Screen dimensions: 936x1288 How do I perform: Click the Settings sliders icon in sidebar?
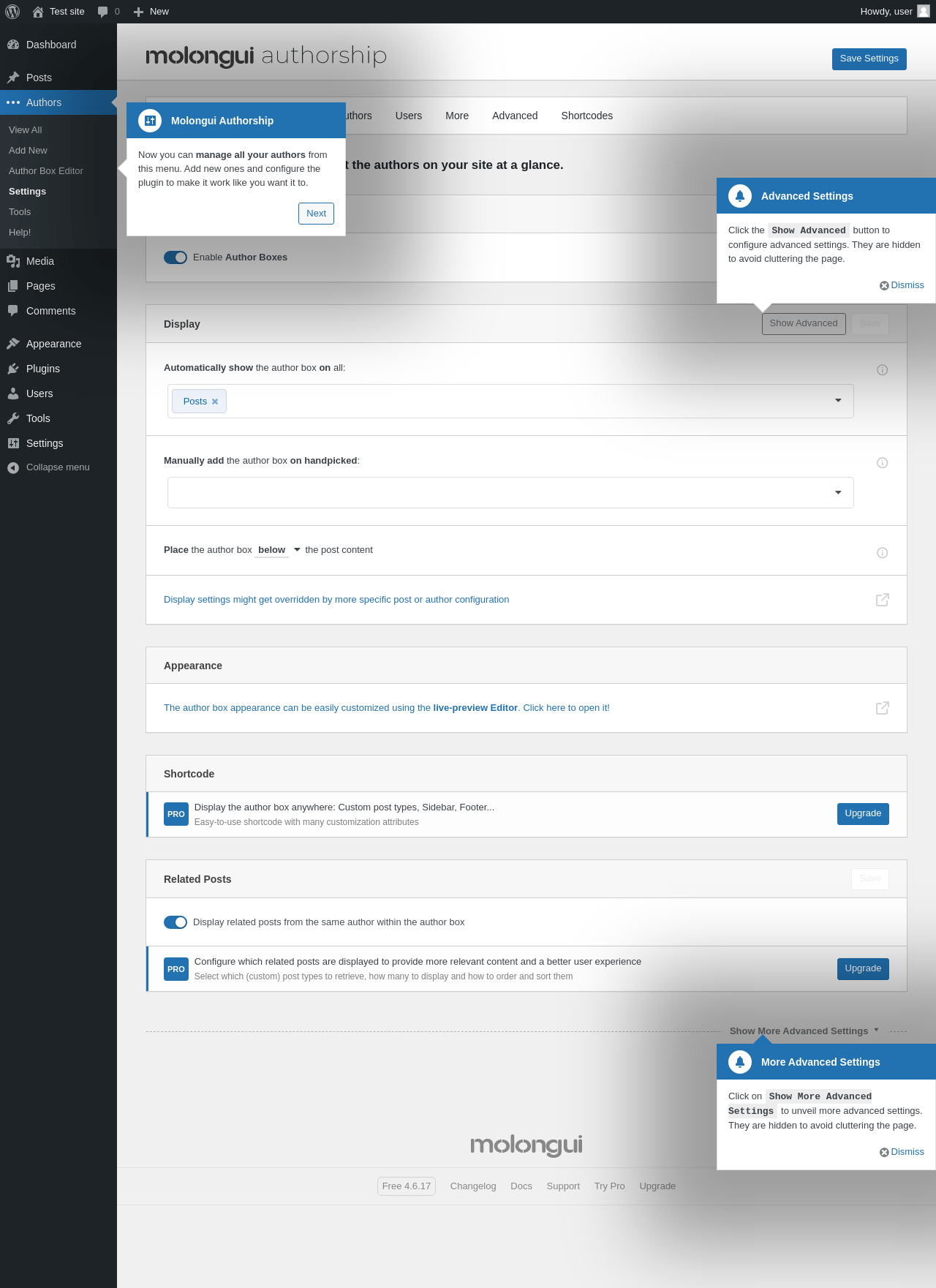coord(13,443)
